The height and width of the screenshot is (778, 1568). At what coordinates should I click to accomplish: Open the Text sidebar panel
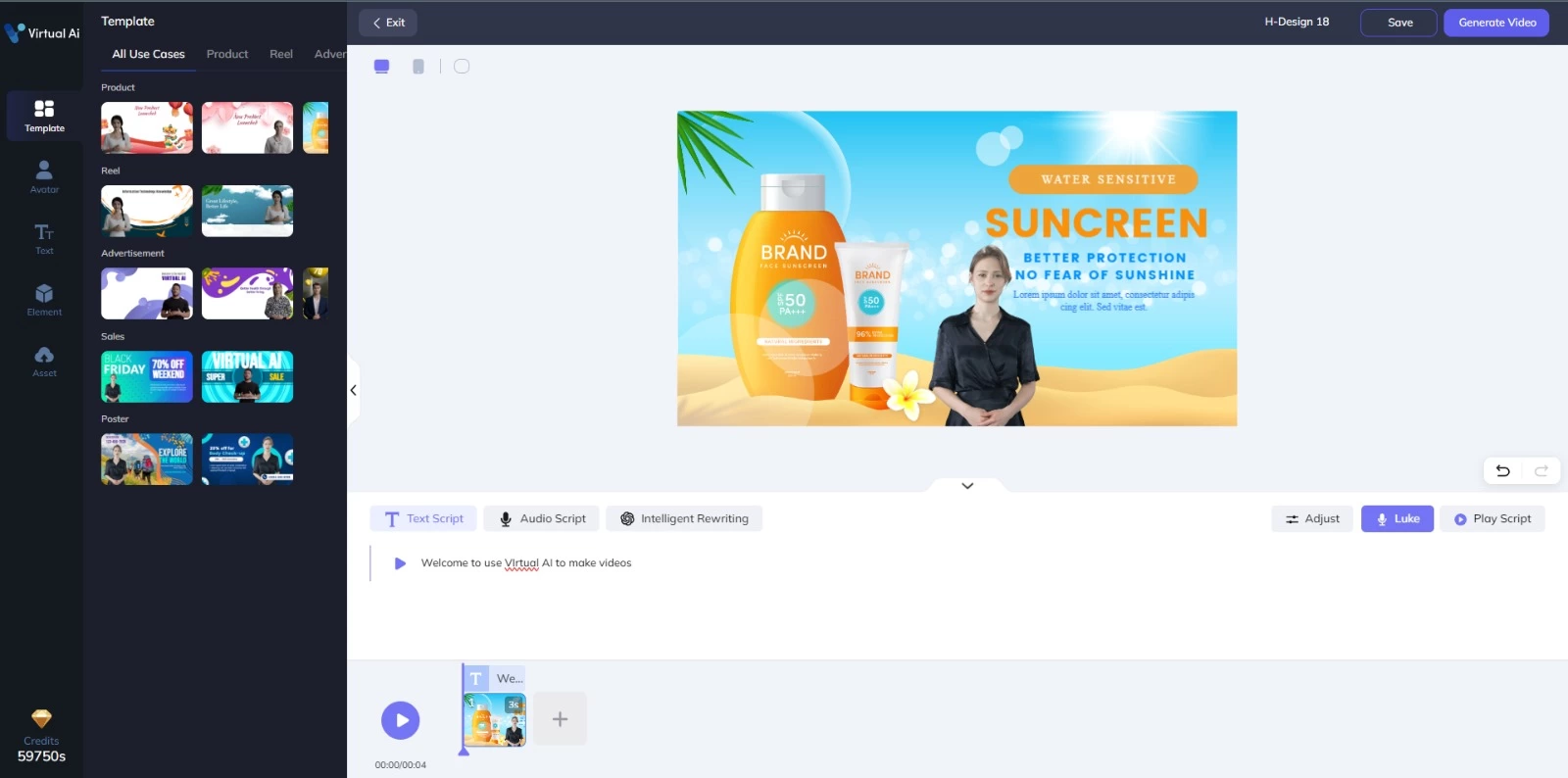tap(44, 239)
